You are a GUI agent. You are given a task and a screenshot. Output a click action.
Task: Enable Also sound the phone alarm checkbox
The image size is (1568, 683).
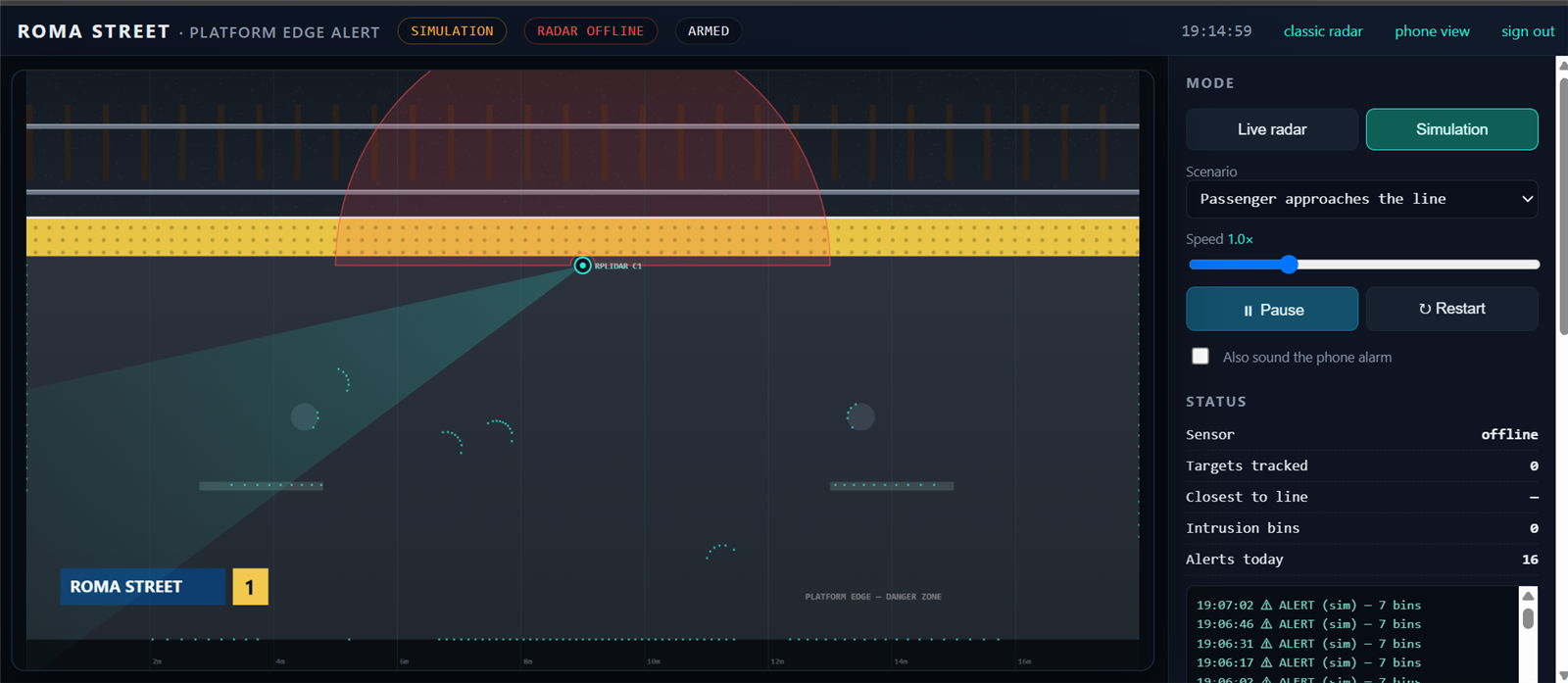pos(1200,357)
